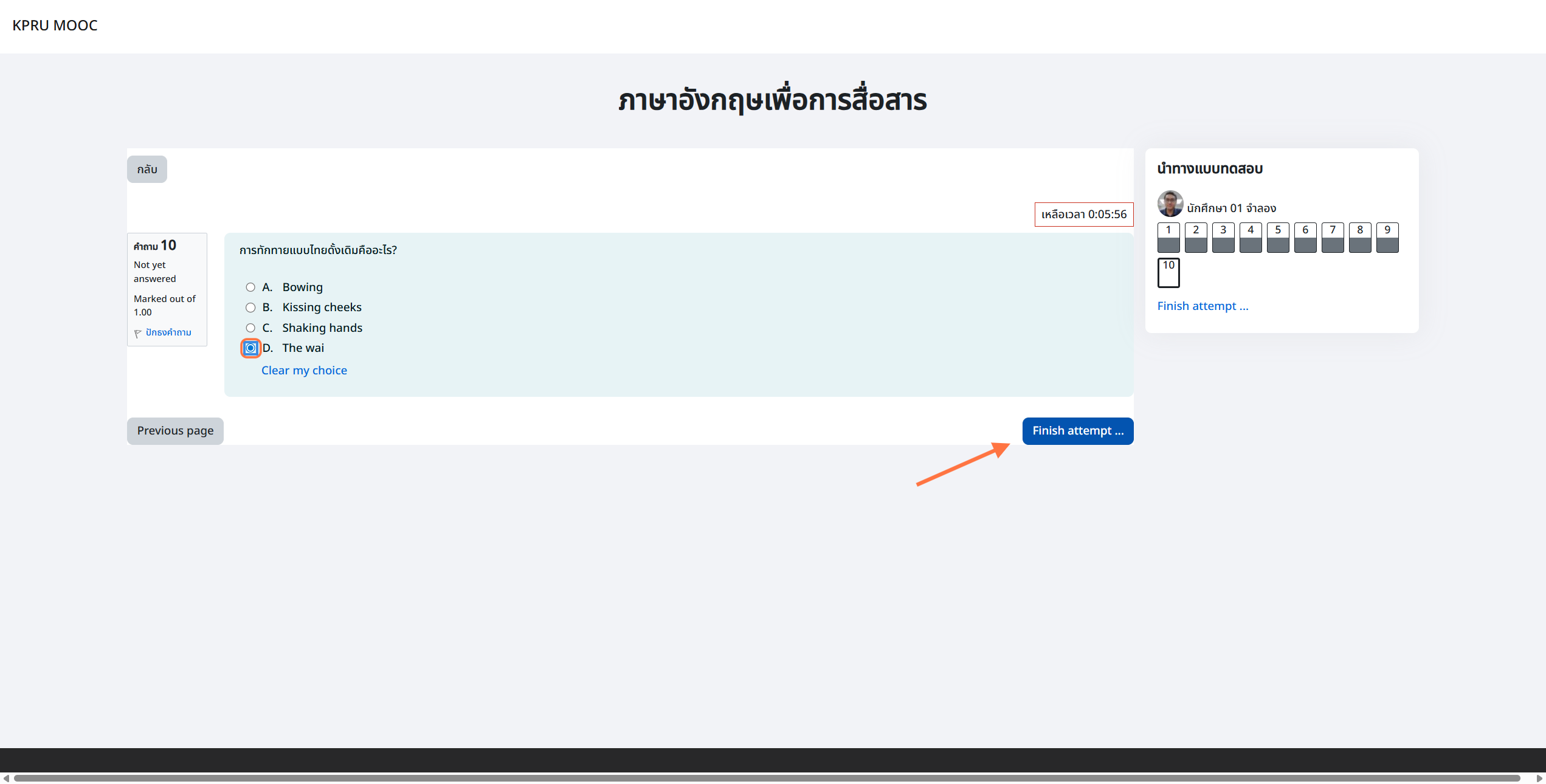Jump to question 5 in navigation
Viewport: 1546px width, 784px height.
(1278, 238)
